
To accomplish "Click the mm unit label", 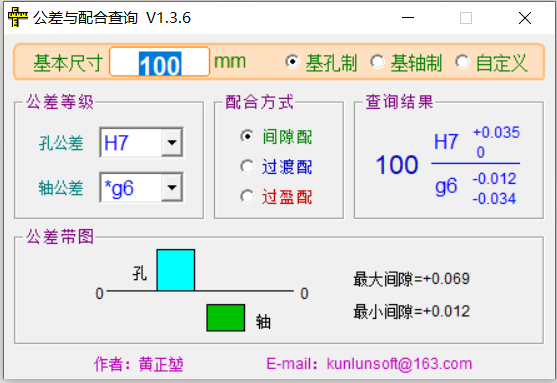I will pos(230,61).
